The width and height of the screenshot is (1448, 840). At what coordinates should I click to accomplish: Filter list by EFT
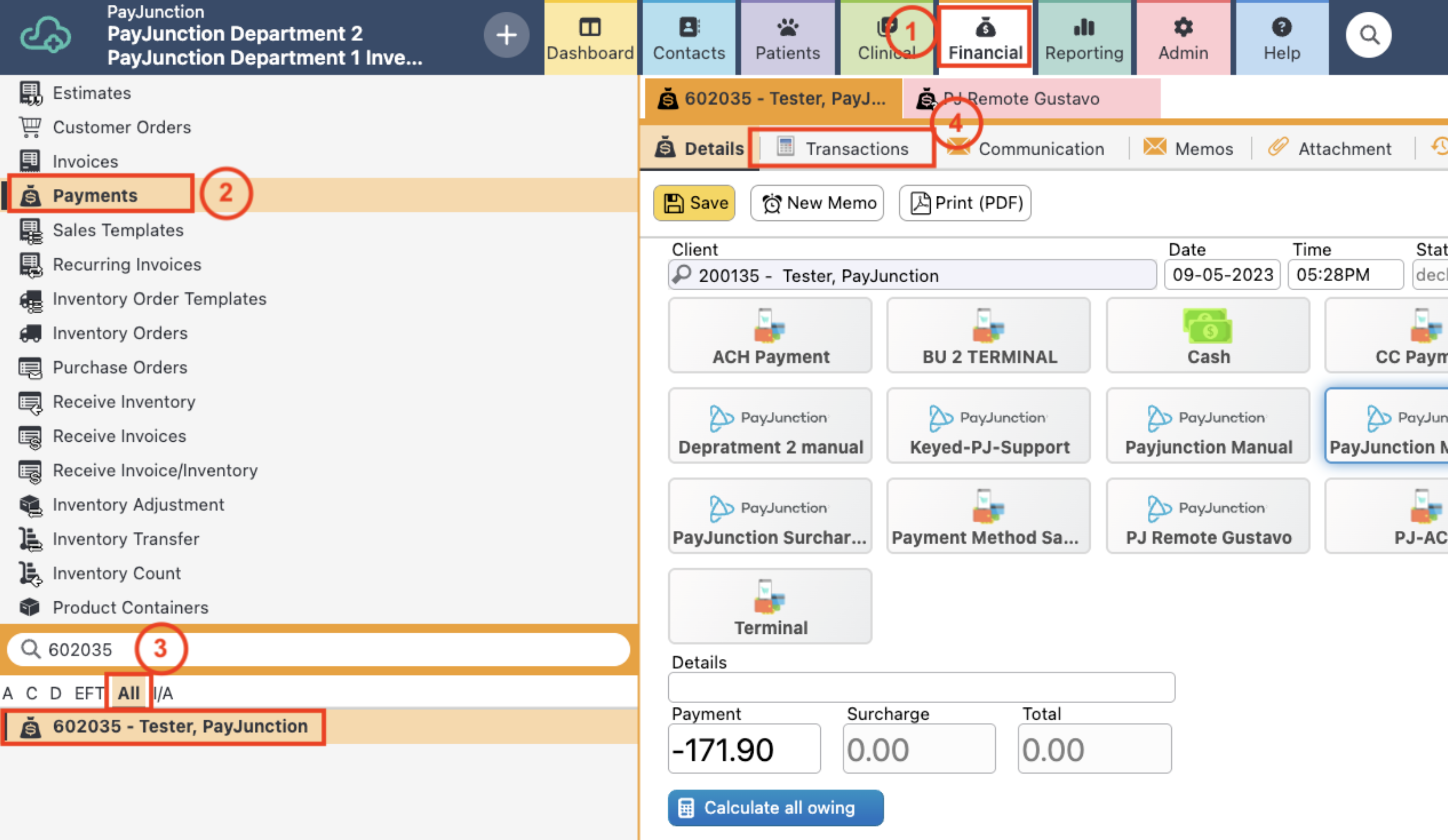[88, 693]
